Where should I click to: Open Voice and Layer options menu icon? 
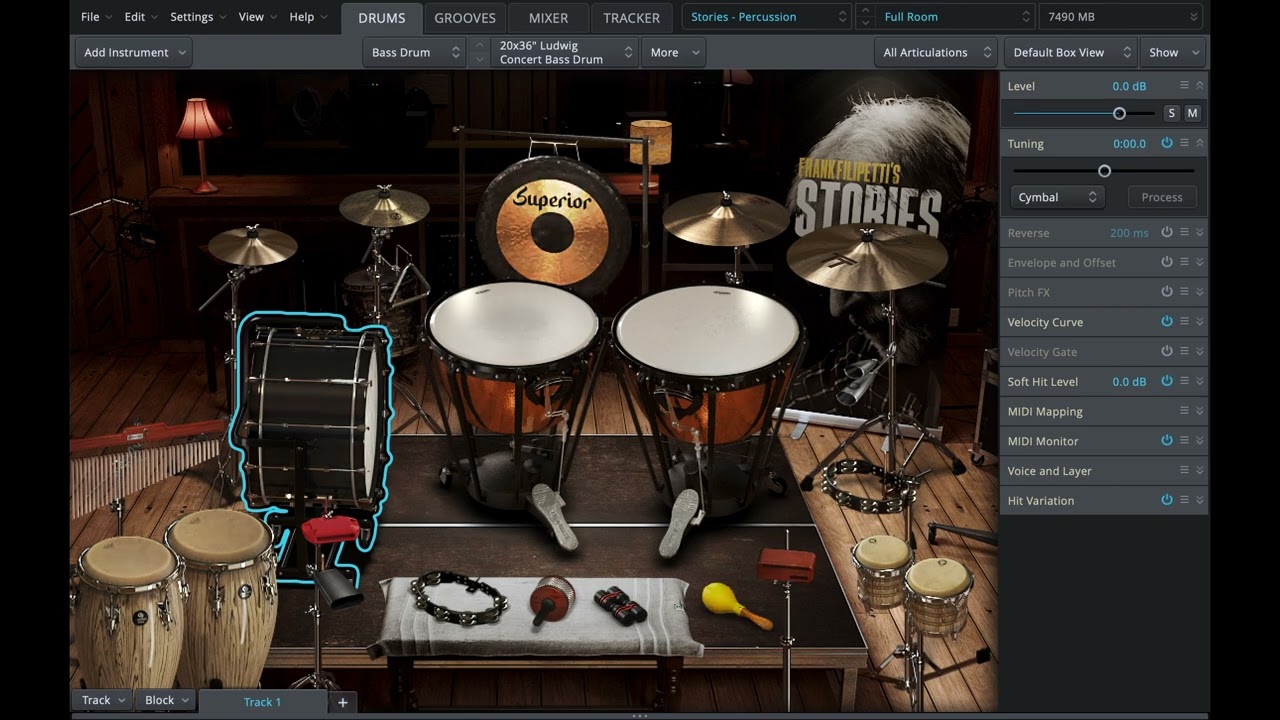(1184, 470)
